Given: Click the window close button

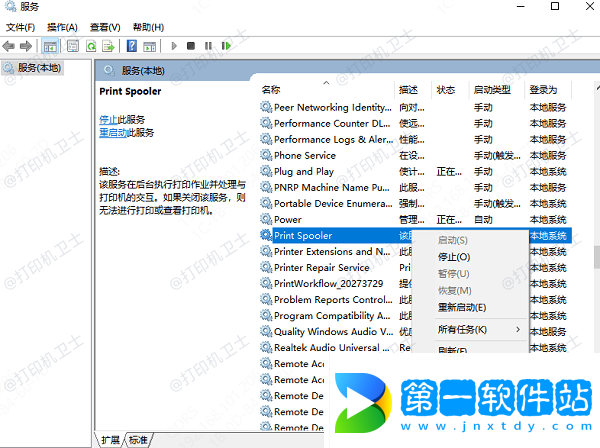Looking at the screenshot, I should coord(590,6).
